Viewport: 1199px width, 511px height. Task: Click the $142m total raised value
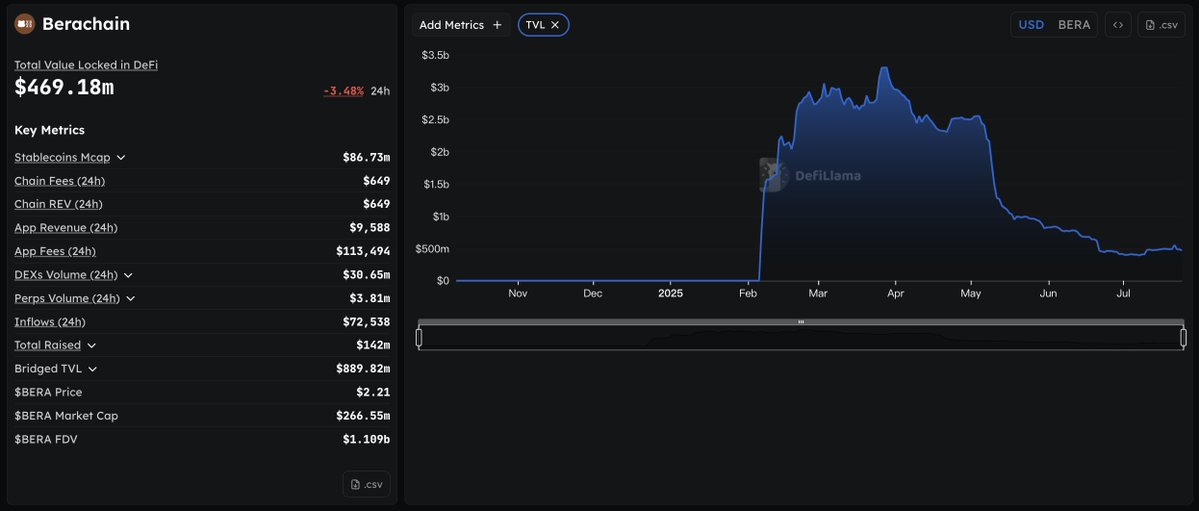[x=373, y=345]
